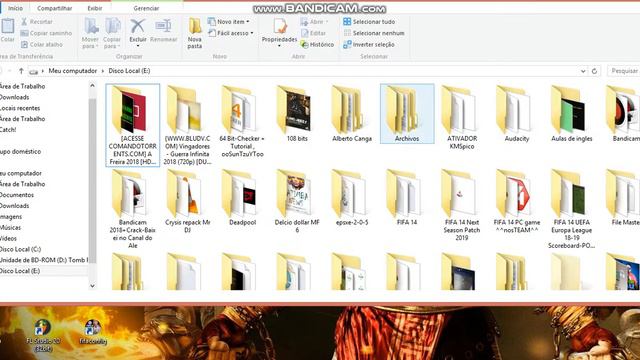Select Vingadores Guerra Infinita folder
Image resolution: width=640 pixels, height=360 pixels.
pyautogui.click(x=188, y=125)
